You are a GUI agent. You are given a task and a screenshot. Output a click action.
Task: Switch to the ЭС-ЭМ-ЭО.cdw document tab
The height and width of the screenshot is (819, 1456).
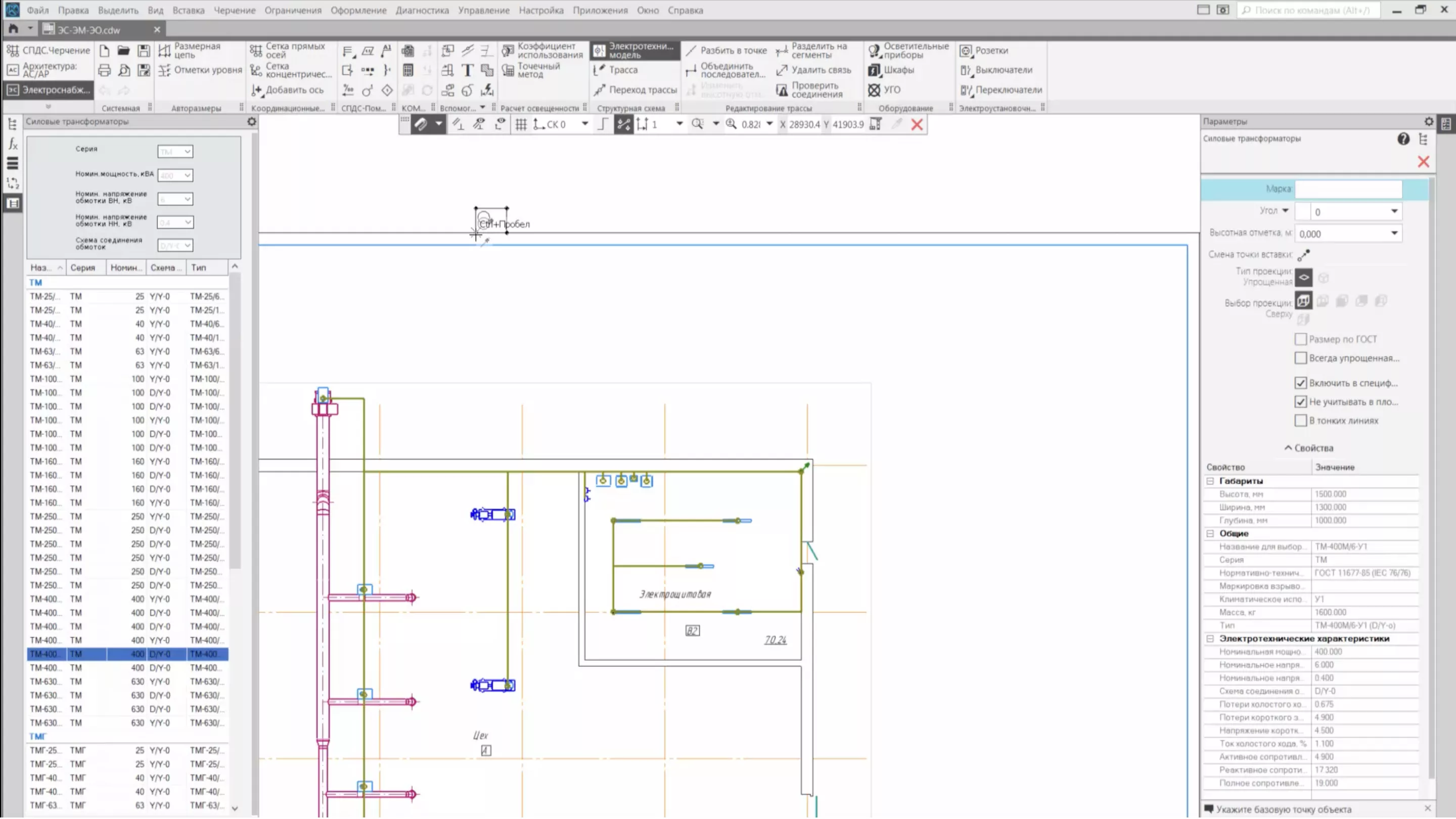pyautogui.click(x=89, y=29)
